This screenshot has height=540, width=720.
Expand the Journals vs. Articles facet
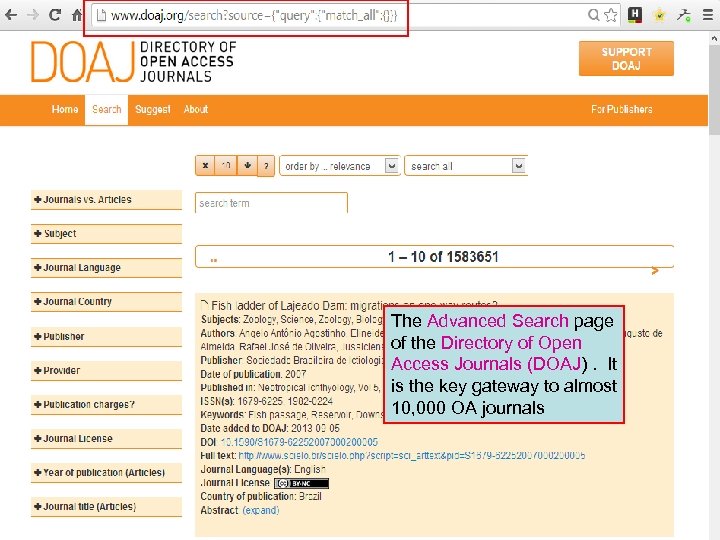(106, 200)
